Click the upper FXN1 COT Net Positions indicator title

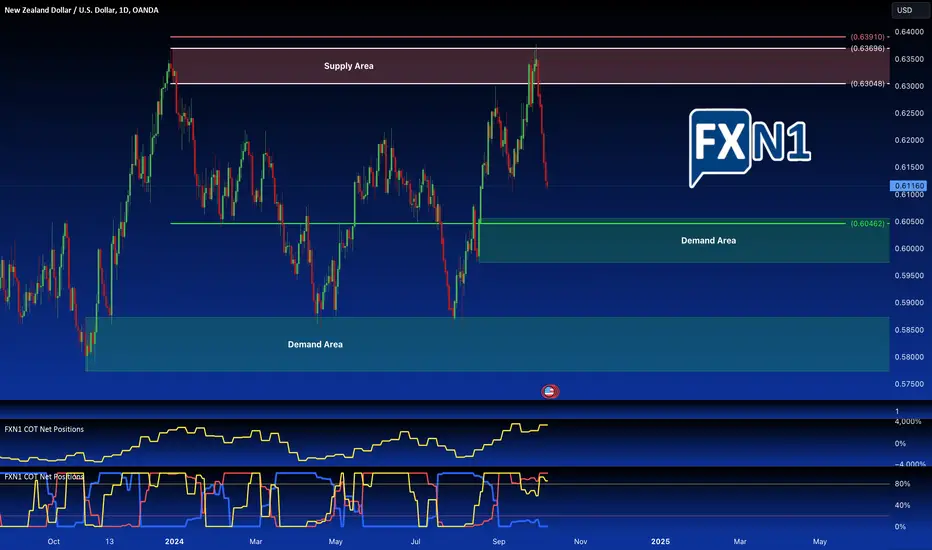[44, 429]
